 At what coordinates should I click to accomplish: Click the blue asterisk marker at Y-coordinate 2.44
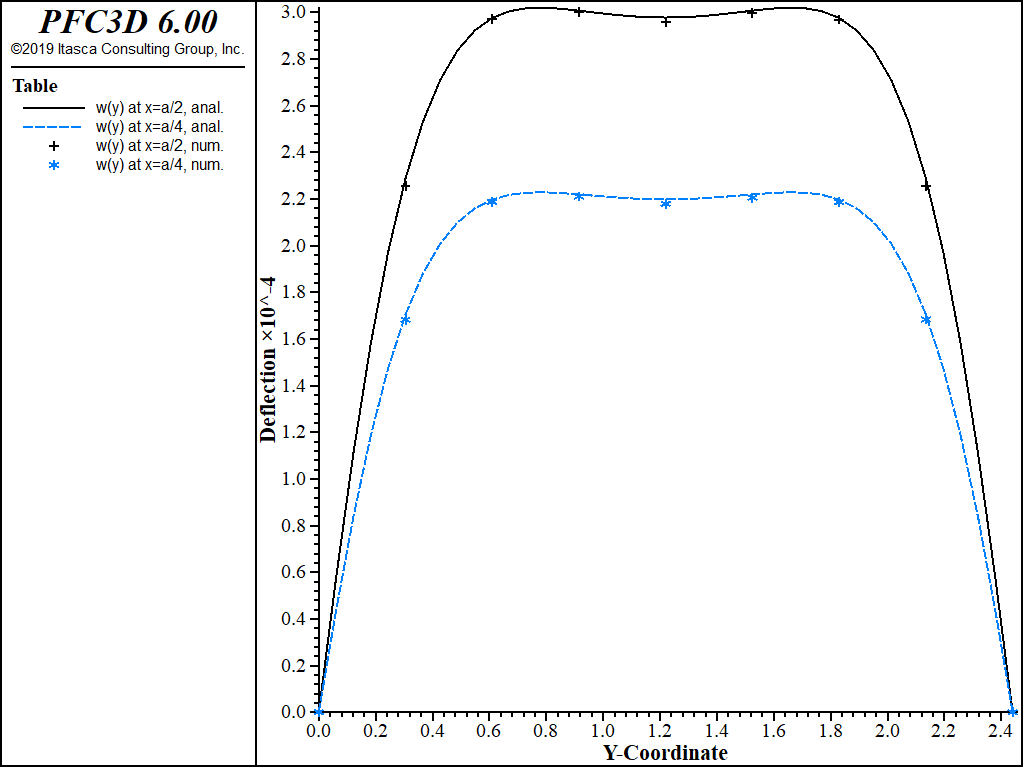tap(1013, 712)
